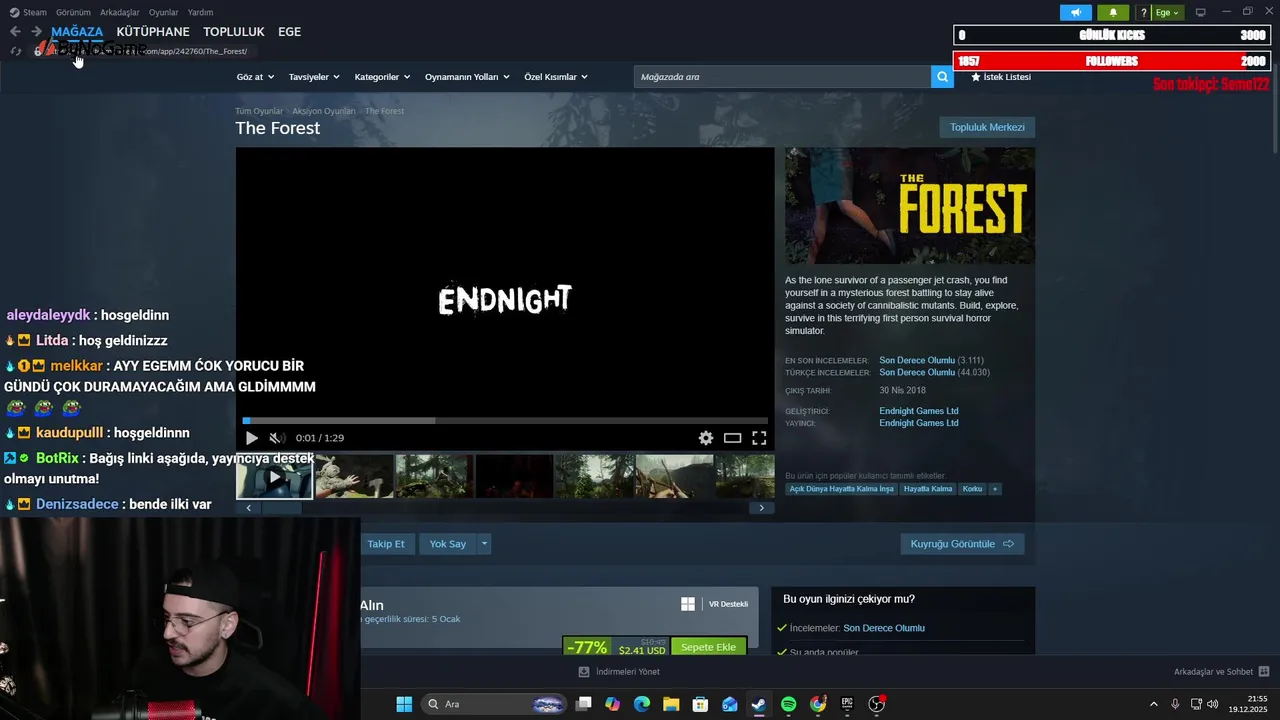
Task: Click the forward navigation arrow
Action: tap(36, 32)
